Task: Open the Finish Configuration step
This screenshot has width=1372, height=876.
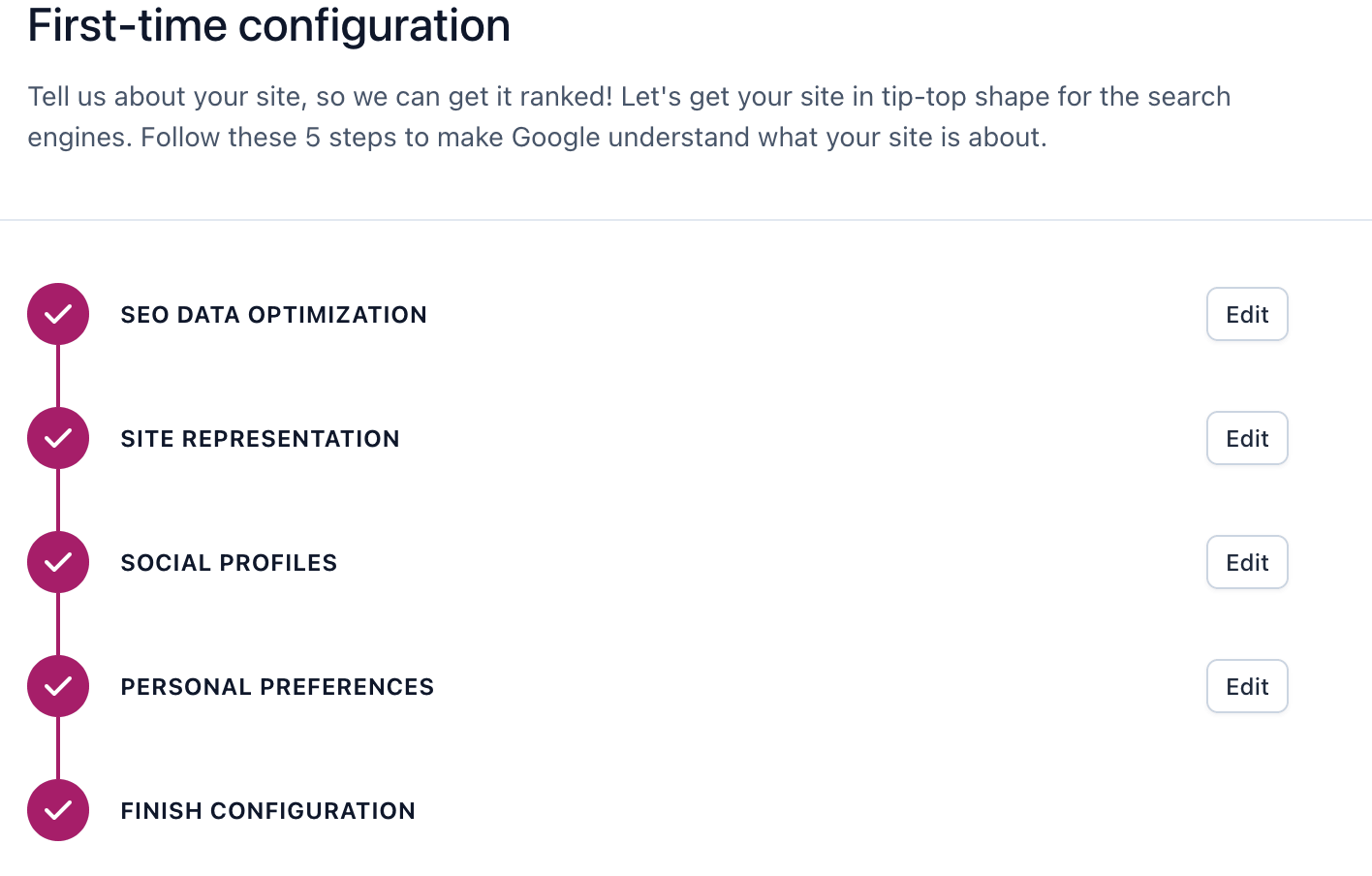Action: coord(267,810)
